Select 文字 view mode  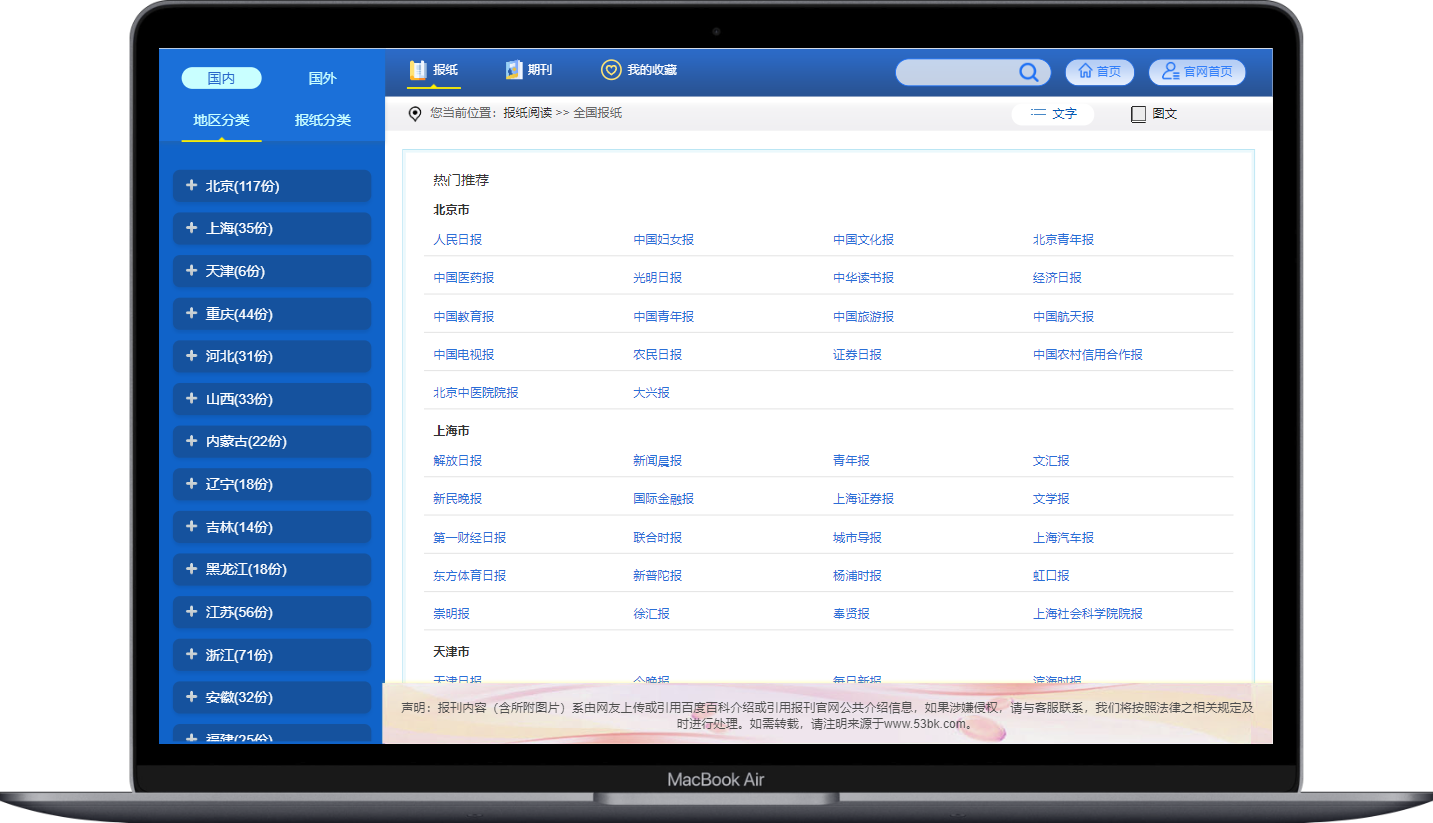(1053, 114)
